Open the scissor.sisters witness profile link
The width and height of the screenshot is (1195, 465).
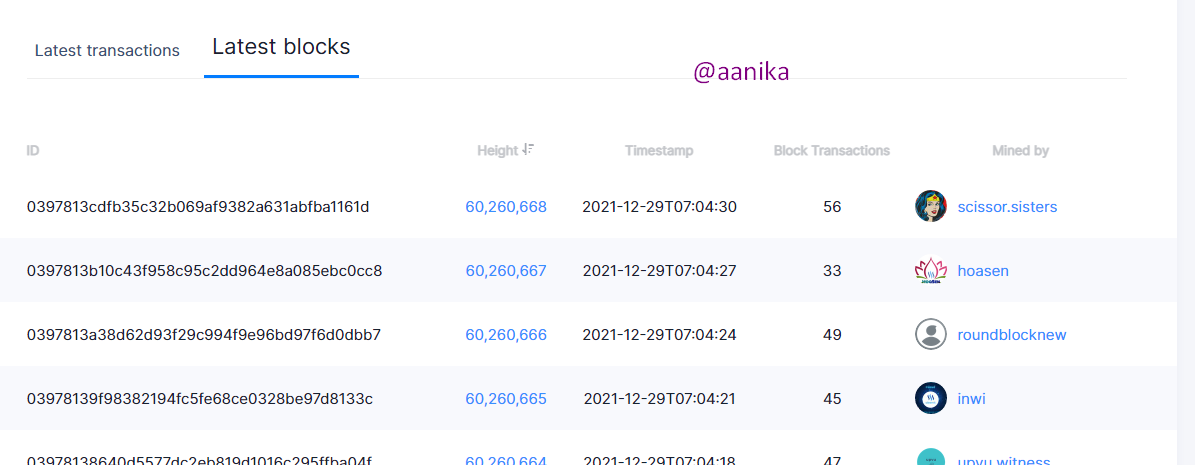(x=1007, y=207)
